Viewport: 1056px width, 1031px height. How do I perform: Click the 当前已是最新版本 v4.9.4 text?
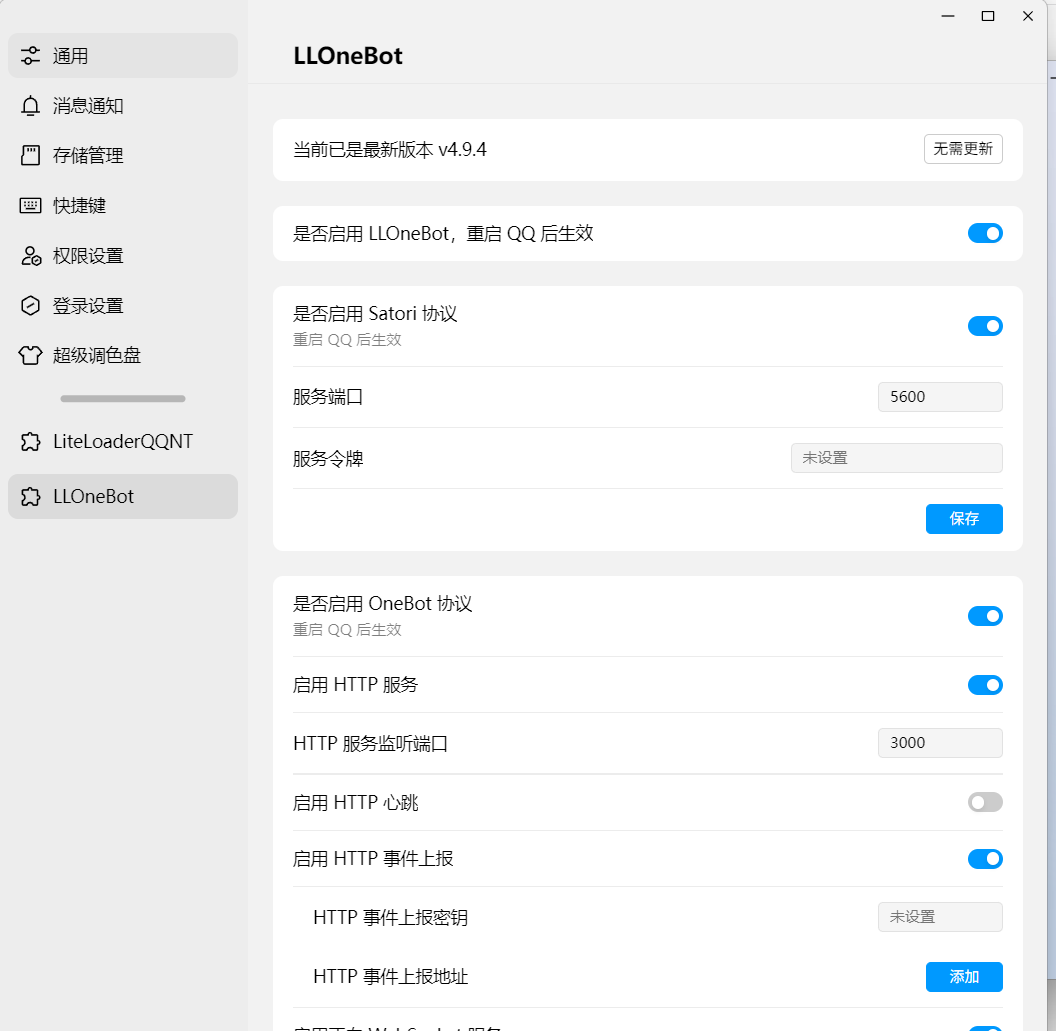(x=390, y=149)
